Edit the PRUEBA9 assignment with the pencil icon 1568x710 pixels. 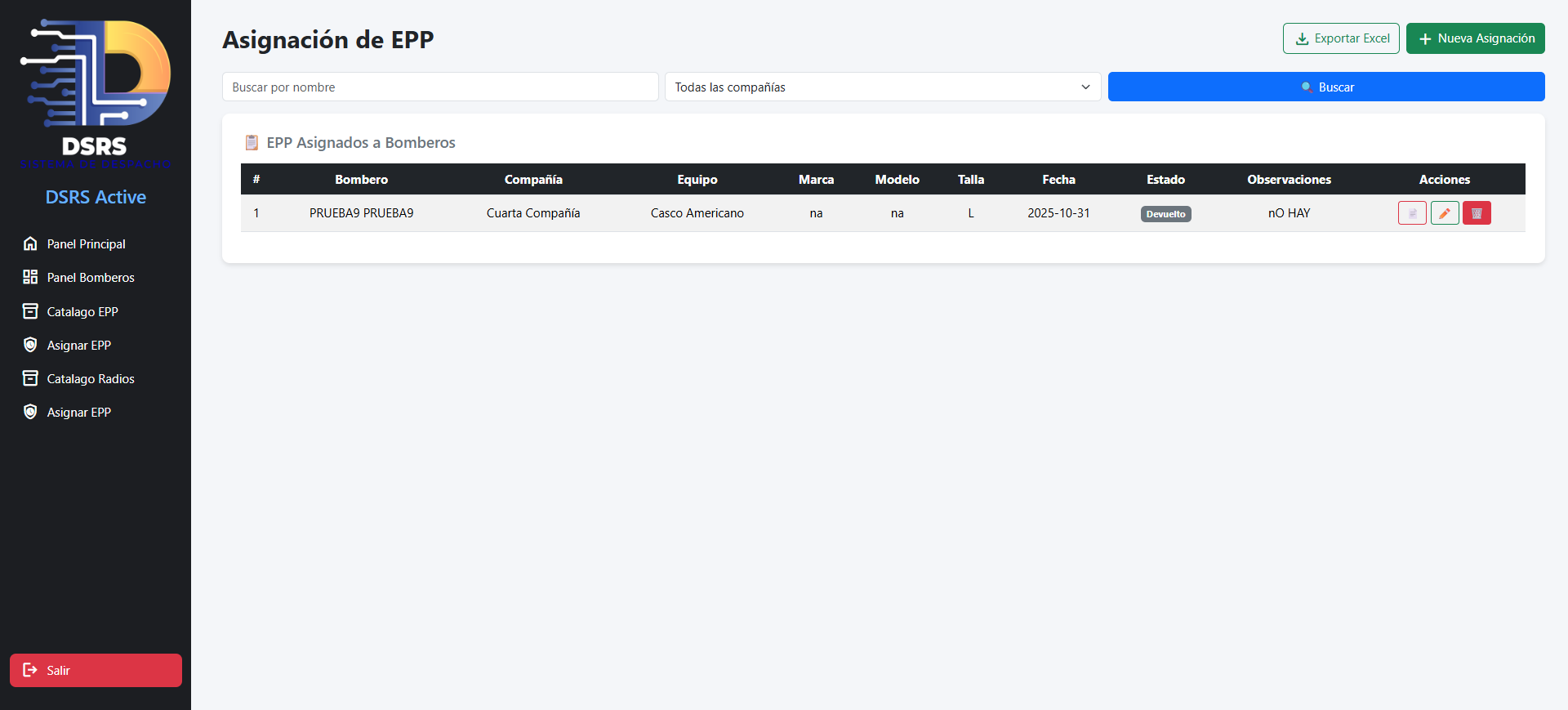point(1444,213)
